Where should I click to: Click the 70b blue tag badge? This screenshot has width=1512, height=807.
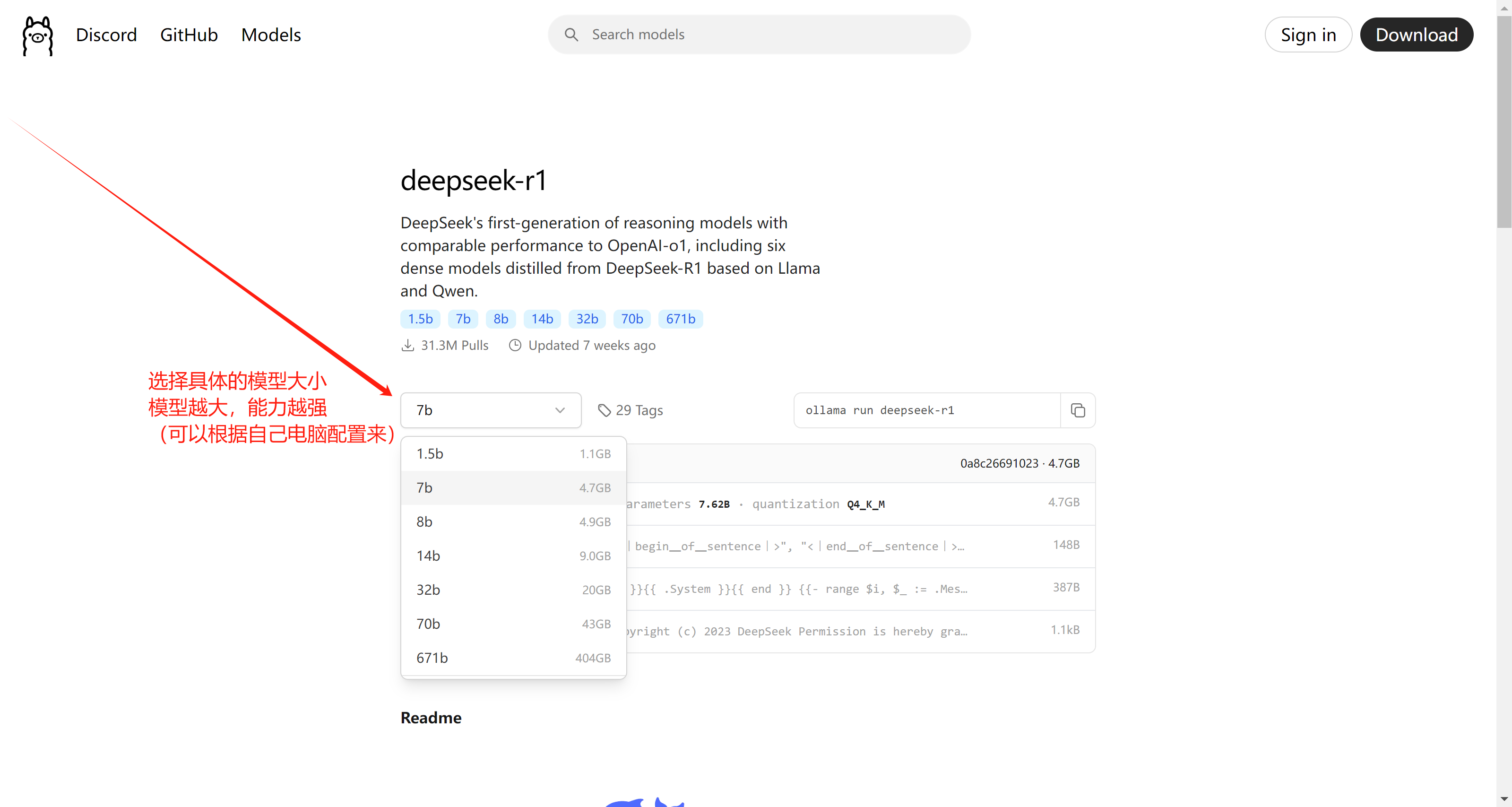click(631, 319)
